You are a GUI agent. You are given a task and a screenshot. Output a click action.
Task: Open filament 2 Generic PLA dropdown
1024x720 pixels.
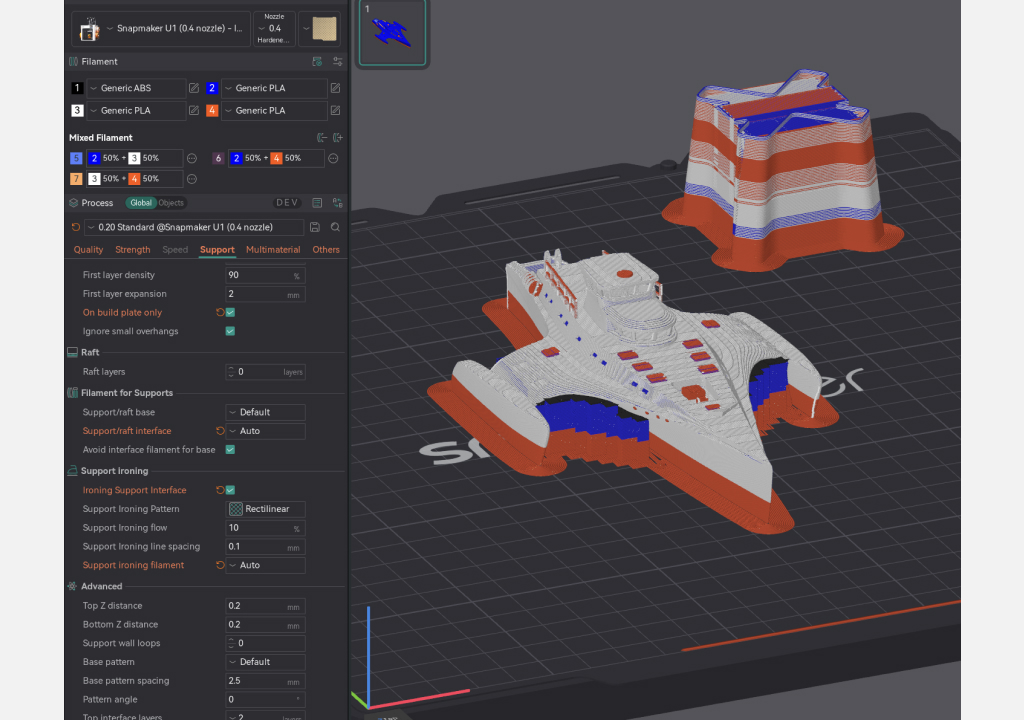click(x=274, y=88)
